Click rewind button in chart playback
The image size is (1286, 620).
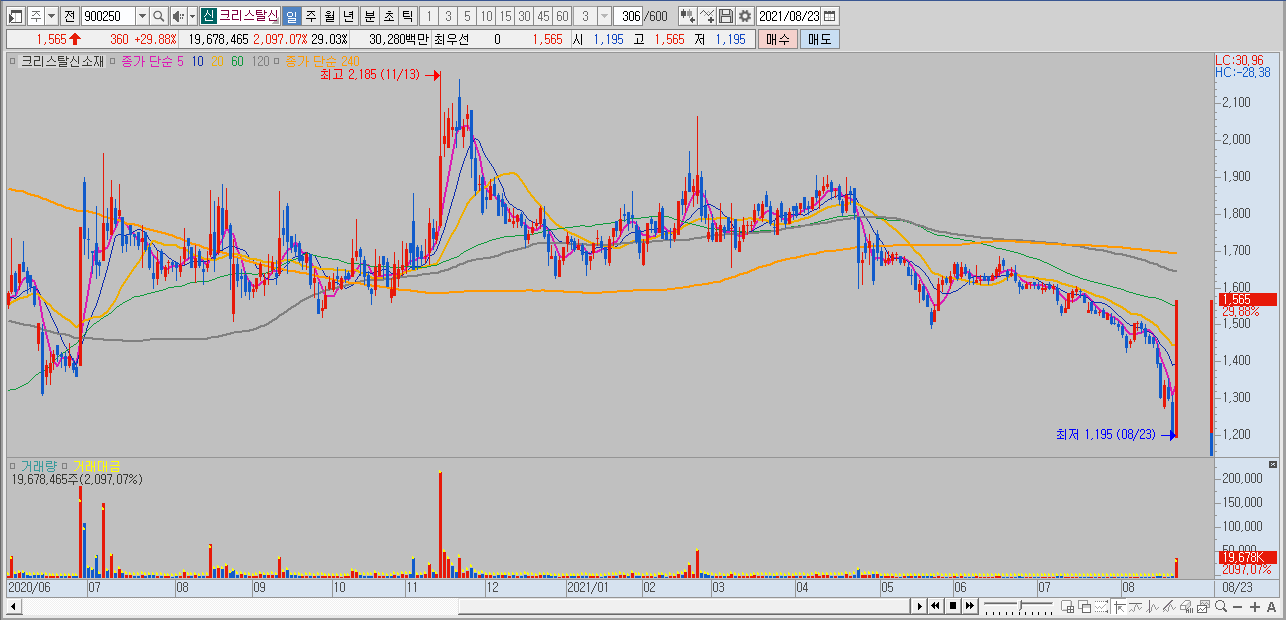pyautogui.click(x=935, y=606)
